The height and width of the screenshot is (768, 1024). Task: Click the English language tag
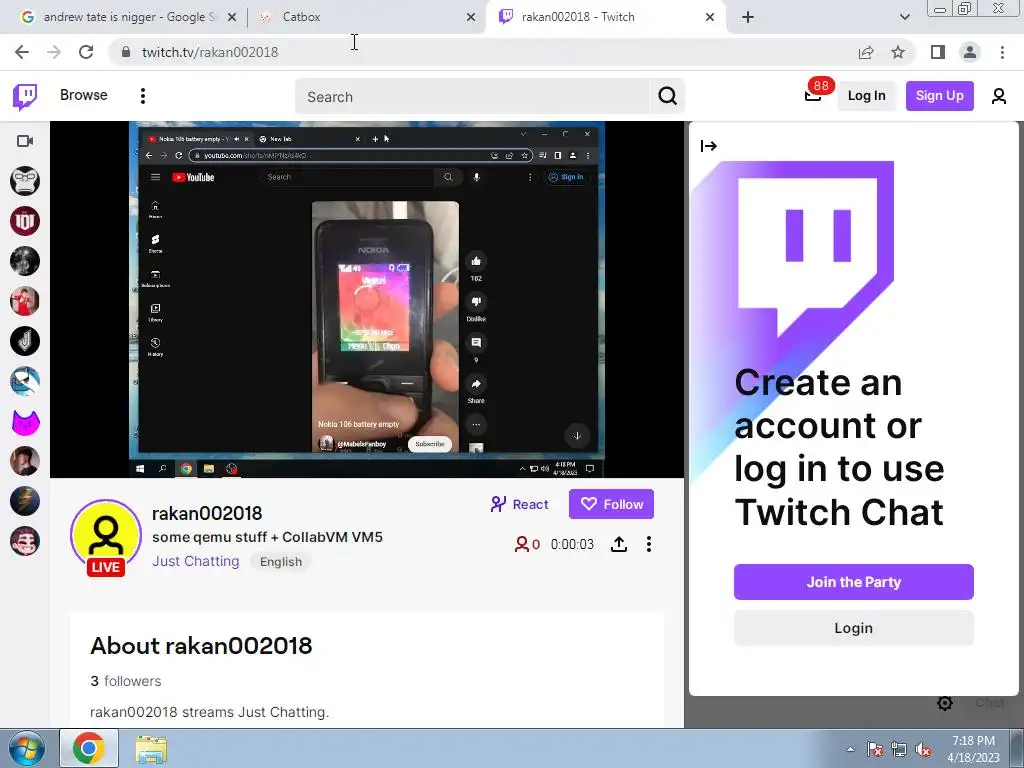[281, 562]
